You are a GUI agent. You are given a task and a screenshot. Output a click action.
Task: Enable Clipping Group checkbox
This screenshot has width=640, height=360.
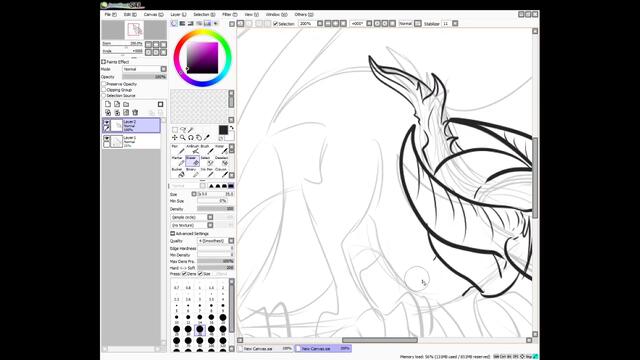pyautogui.click(x=104, y=89)
